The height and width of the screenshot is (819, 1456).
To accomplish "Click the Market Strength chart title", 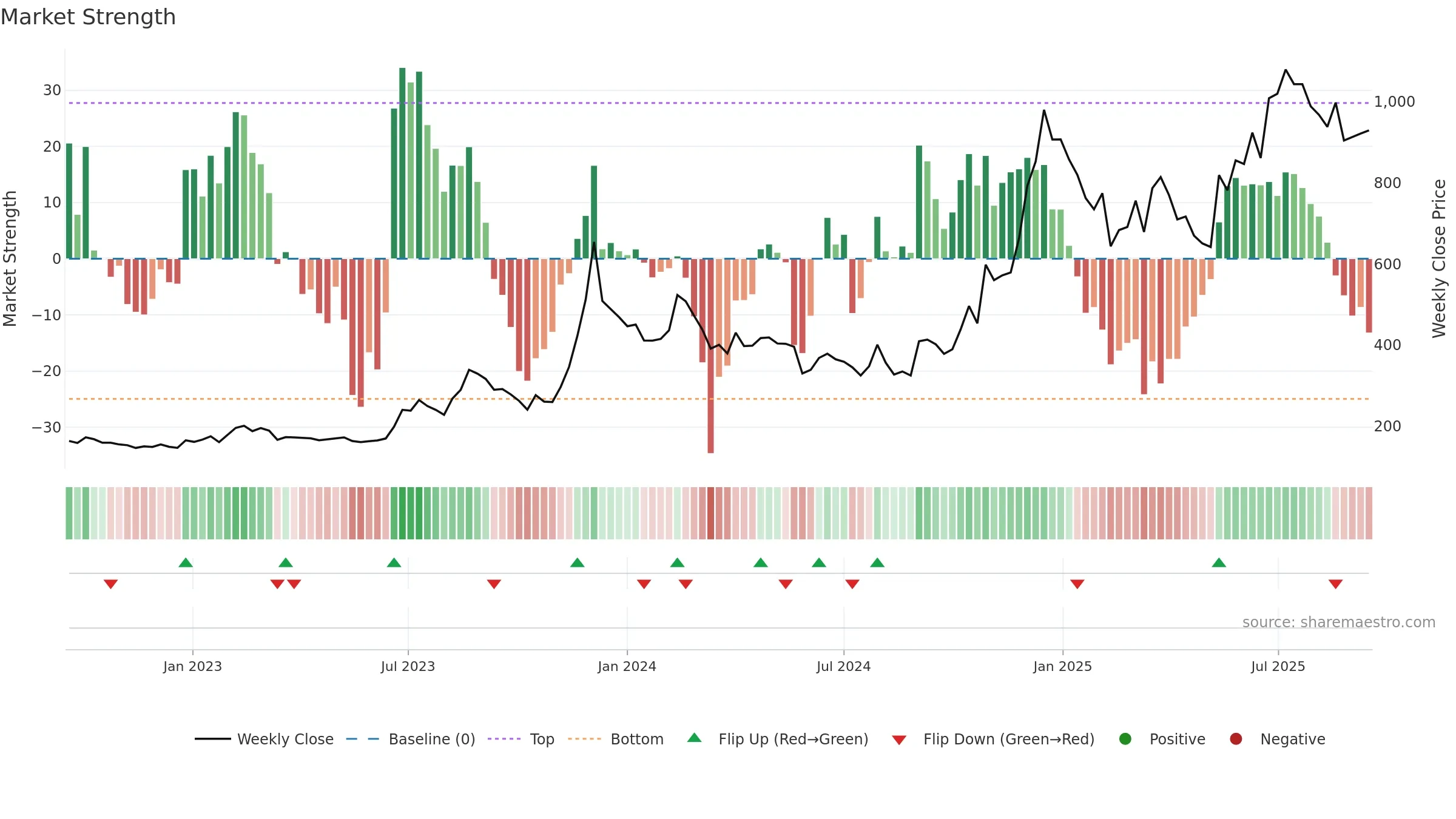I will (88, 17).
